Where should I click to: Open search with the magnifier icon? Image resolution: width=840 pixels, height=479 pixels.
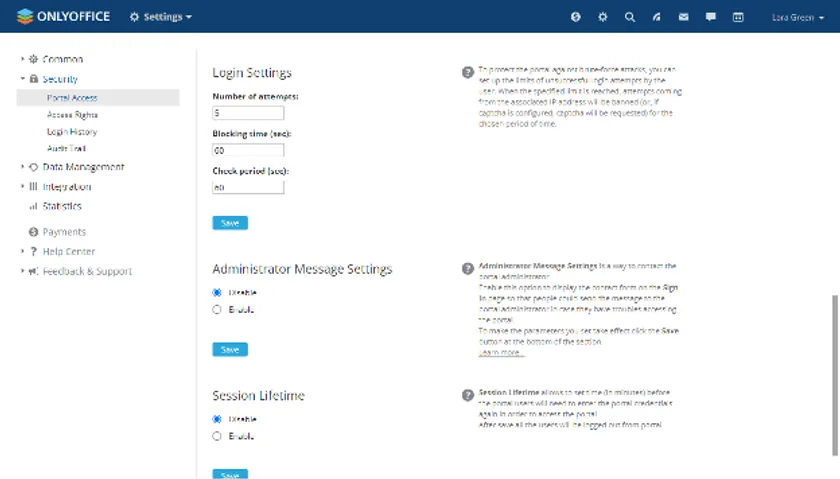click(x=630, y=17)
